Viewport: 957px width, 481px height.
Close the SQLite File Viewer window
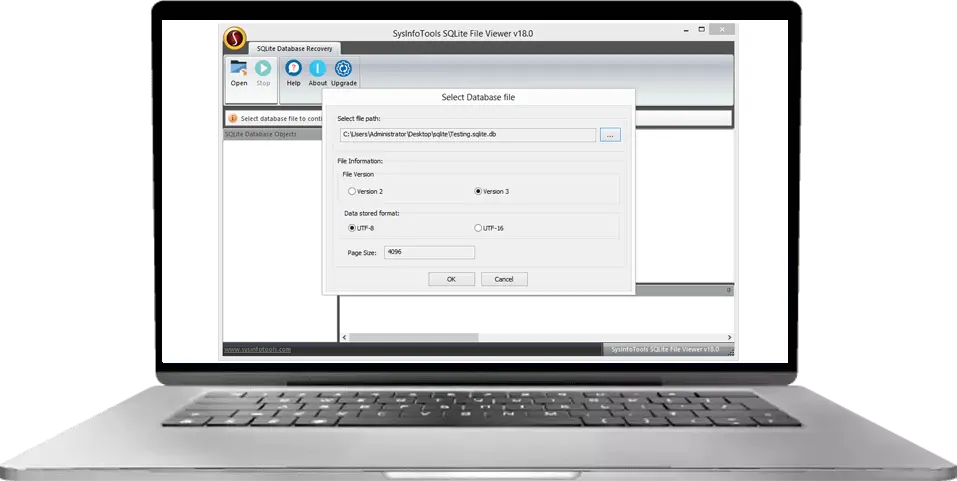[722, 29]
